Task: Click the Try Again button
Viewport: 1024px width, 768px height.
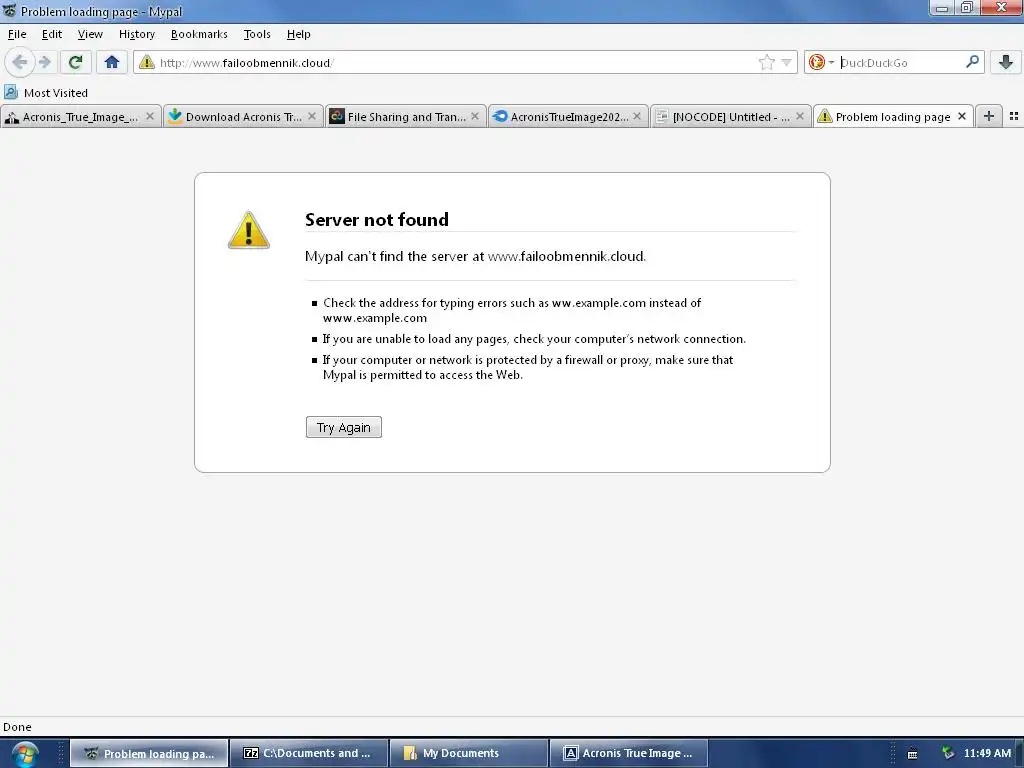Action: (x=344, y=427)
